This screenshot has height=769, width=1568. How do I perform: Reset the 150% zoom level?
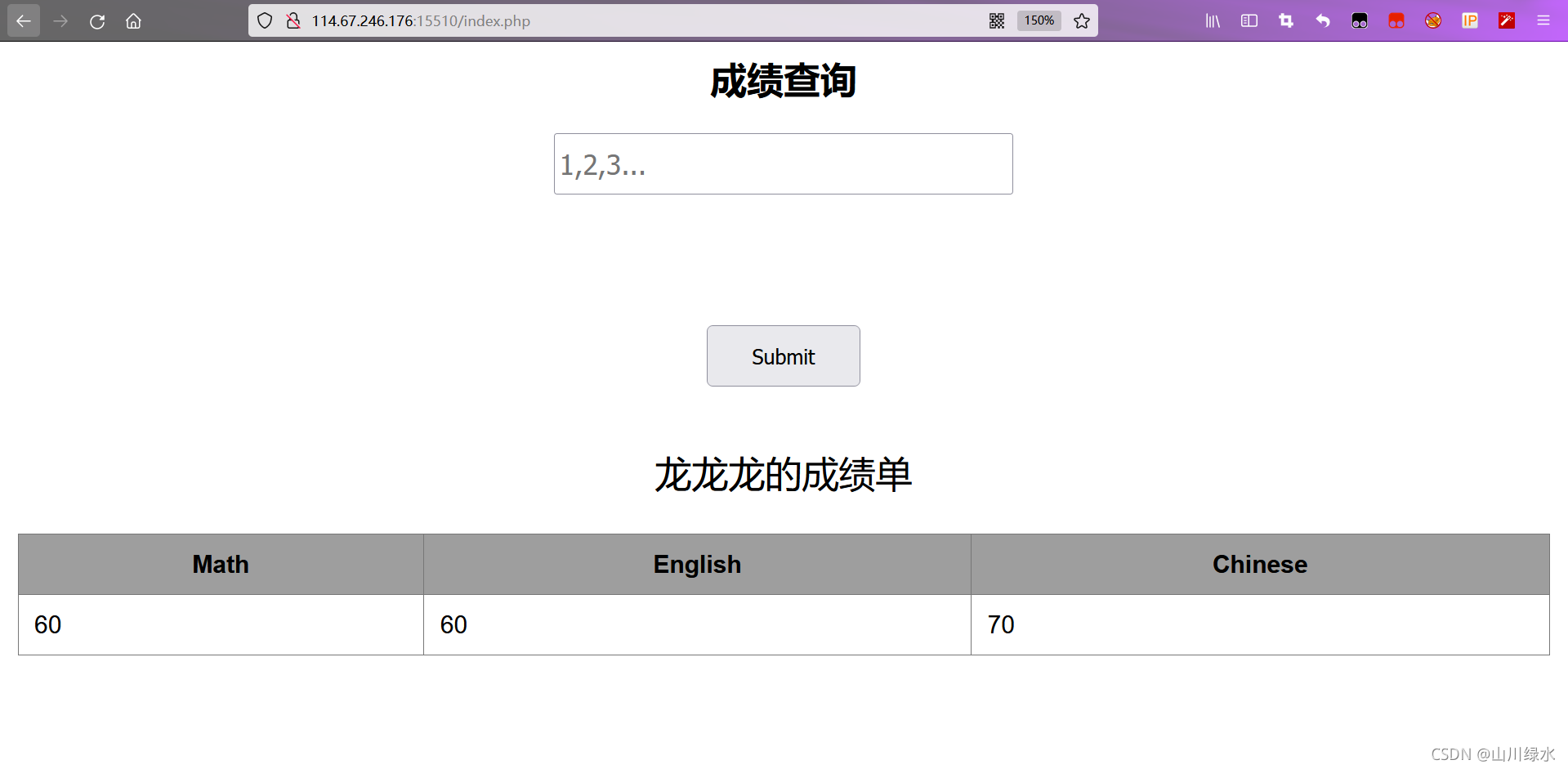(1039, 21)
